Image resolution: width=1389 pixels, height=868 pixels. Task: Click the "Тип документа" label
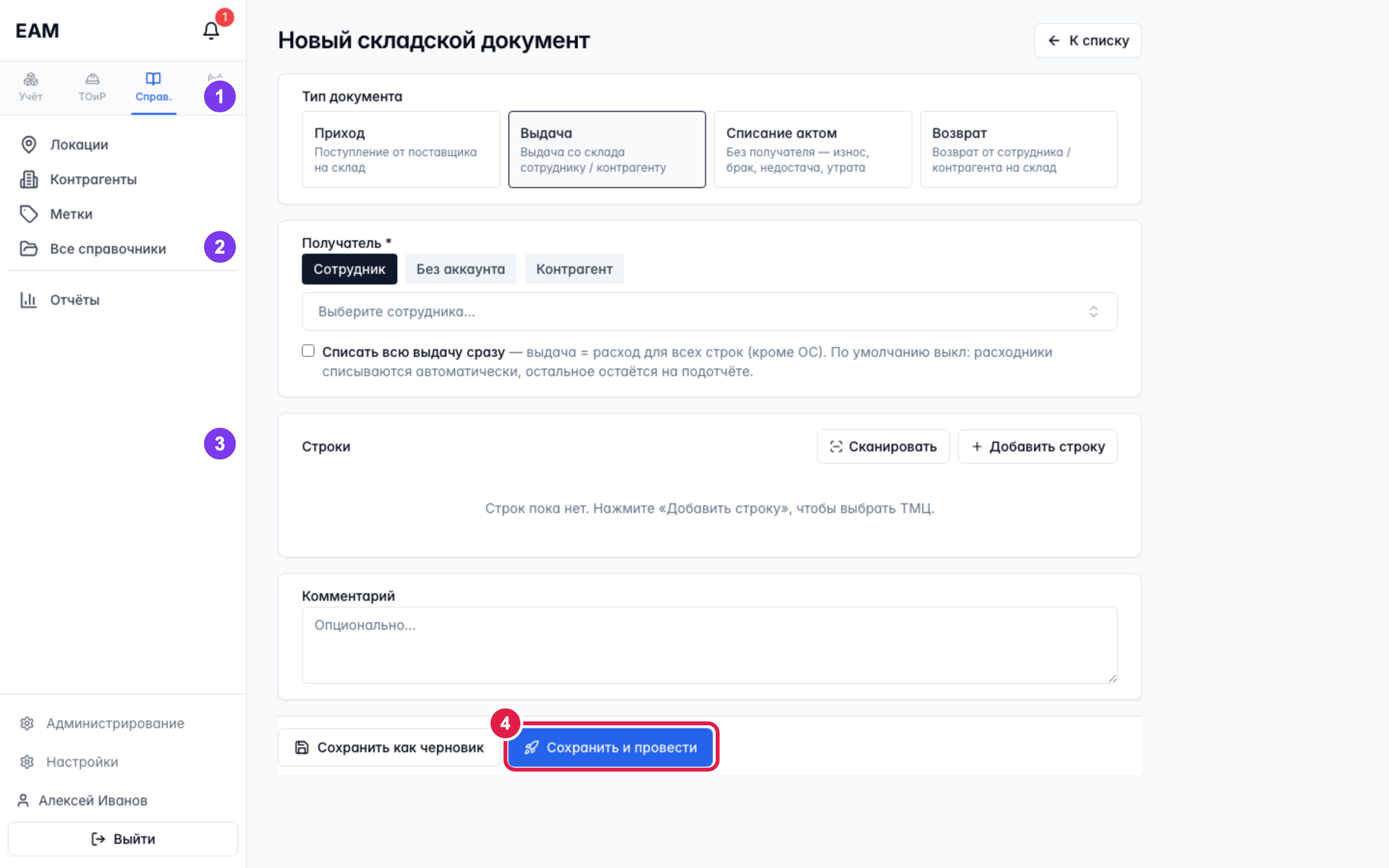coord(353,96)
